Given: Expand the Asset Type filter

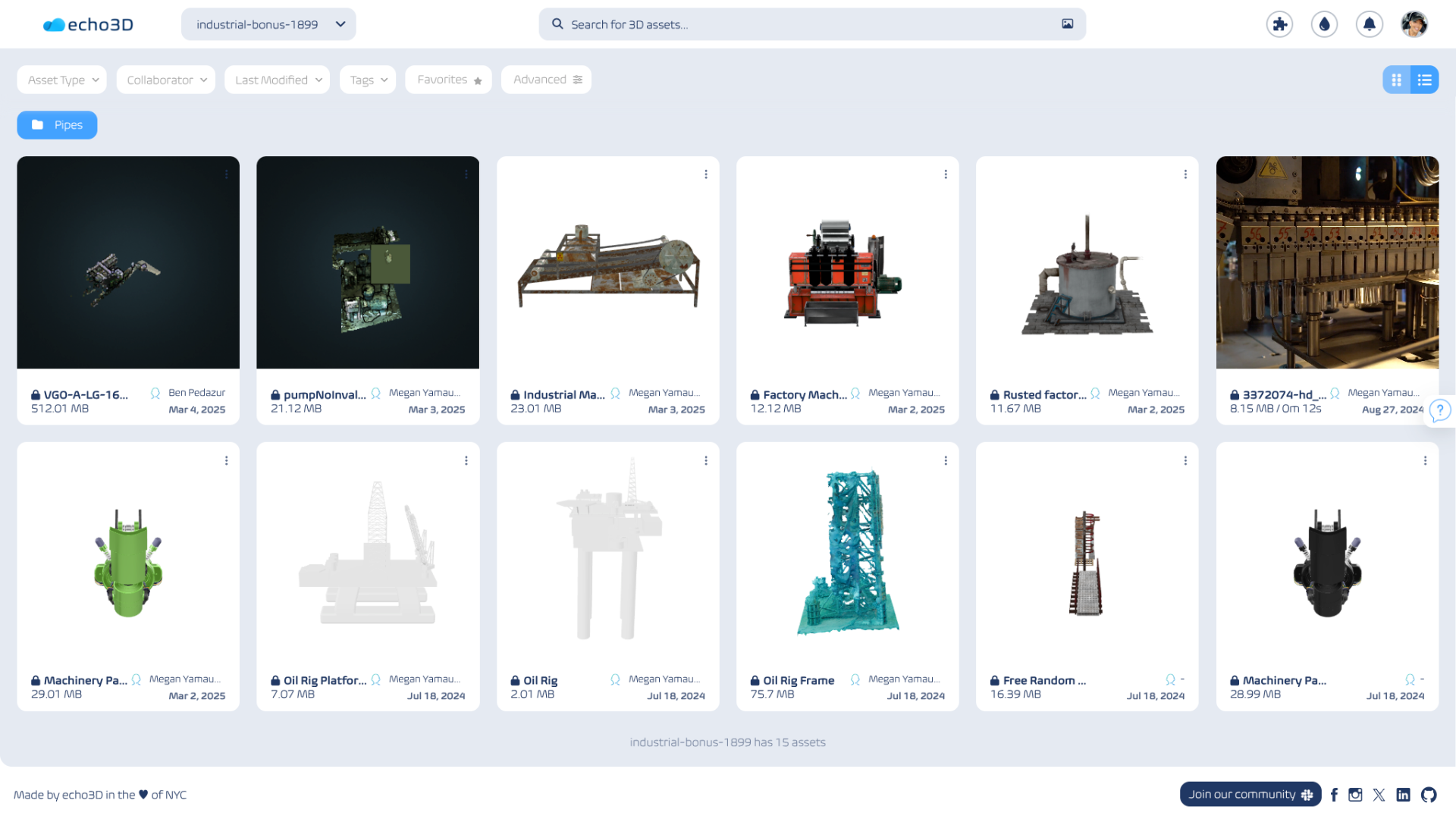Looking at the screenshot, I should (61, 79).
